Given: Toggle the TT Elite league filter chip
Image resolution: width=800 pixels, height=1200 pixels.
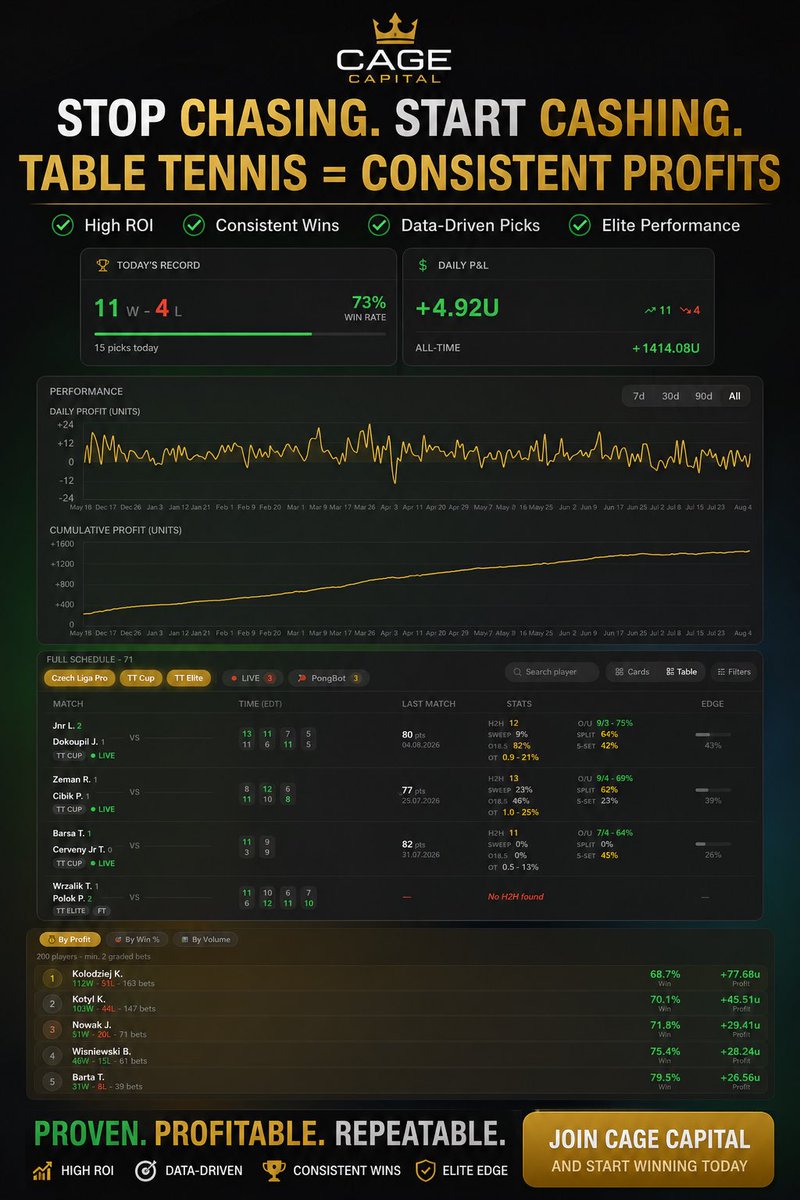Looking at the screenshot, I should [189, 678].
